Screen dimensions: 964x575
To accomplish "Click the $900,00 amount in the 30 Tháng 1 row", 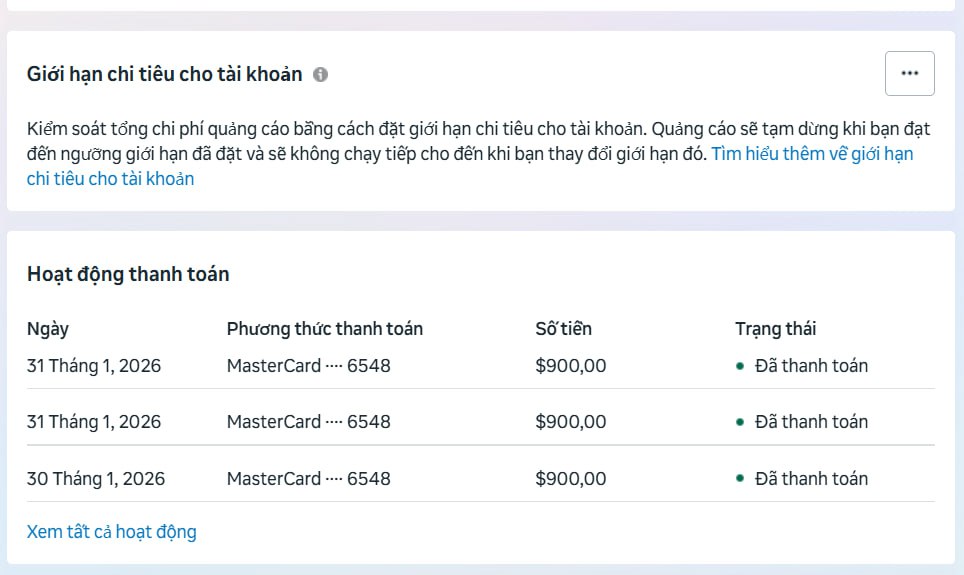I will [x=571, y=479].
